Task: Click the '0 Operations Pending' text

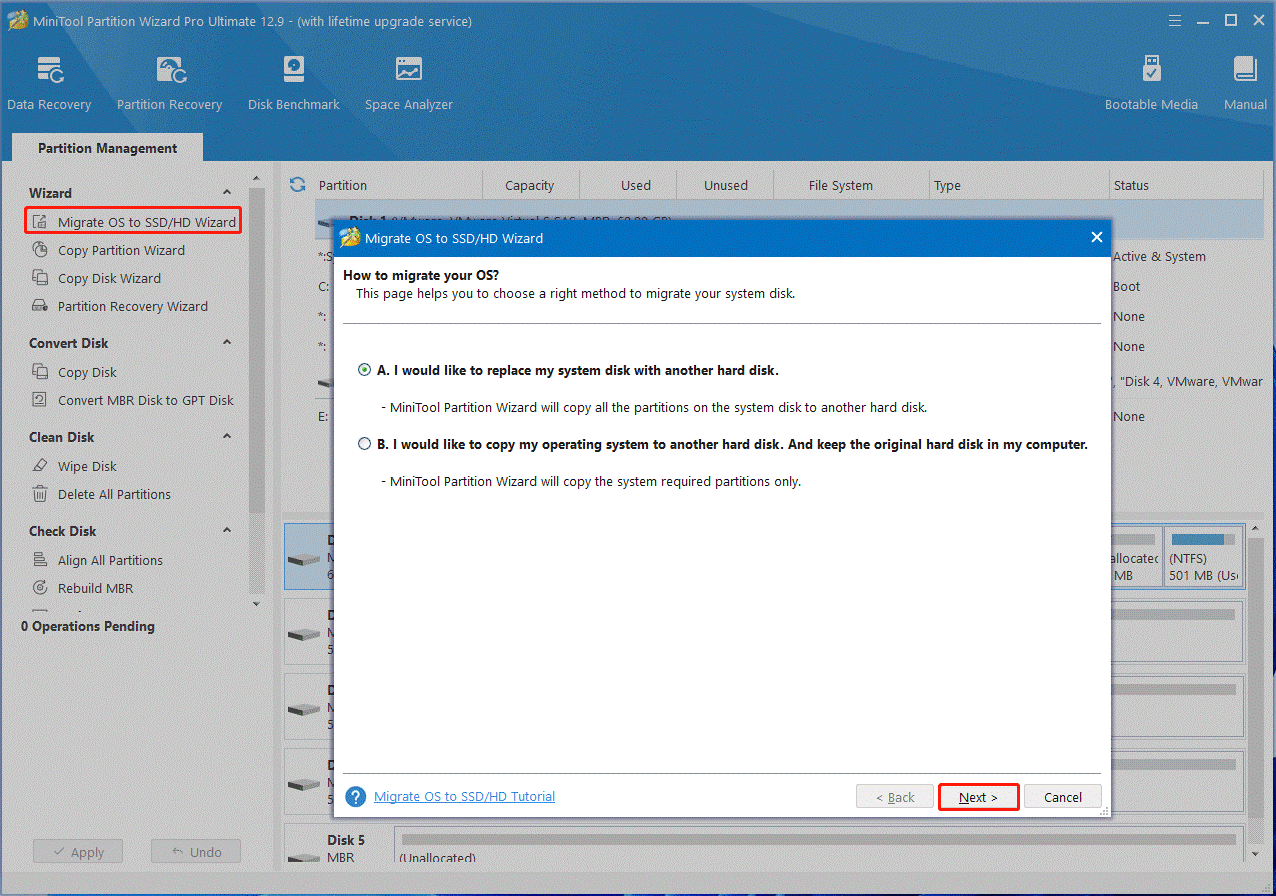Action: tap(88, 626)
